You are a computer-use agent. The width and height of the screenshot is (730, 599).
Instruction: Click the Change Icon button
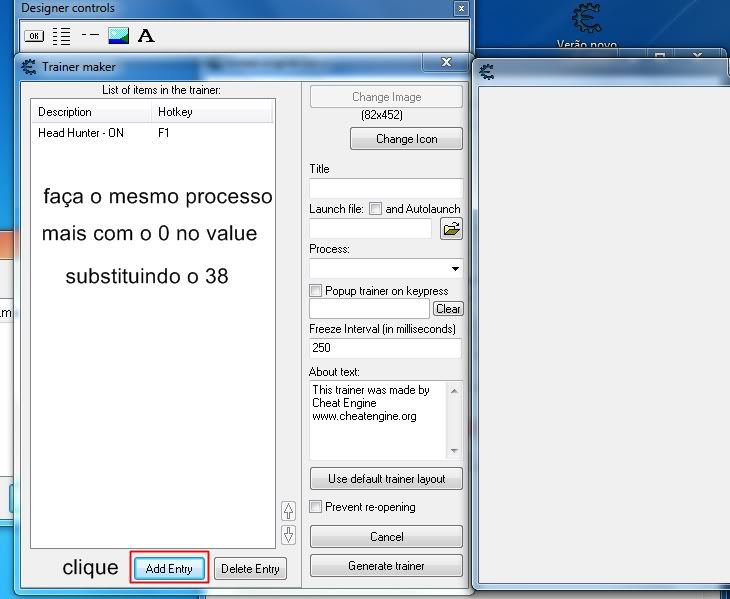pos(406,139)
